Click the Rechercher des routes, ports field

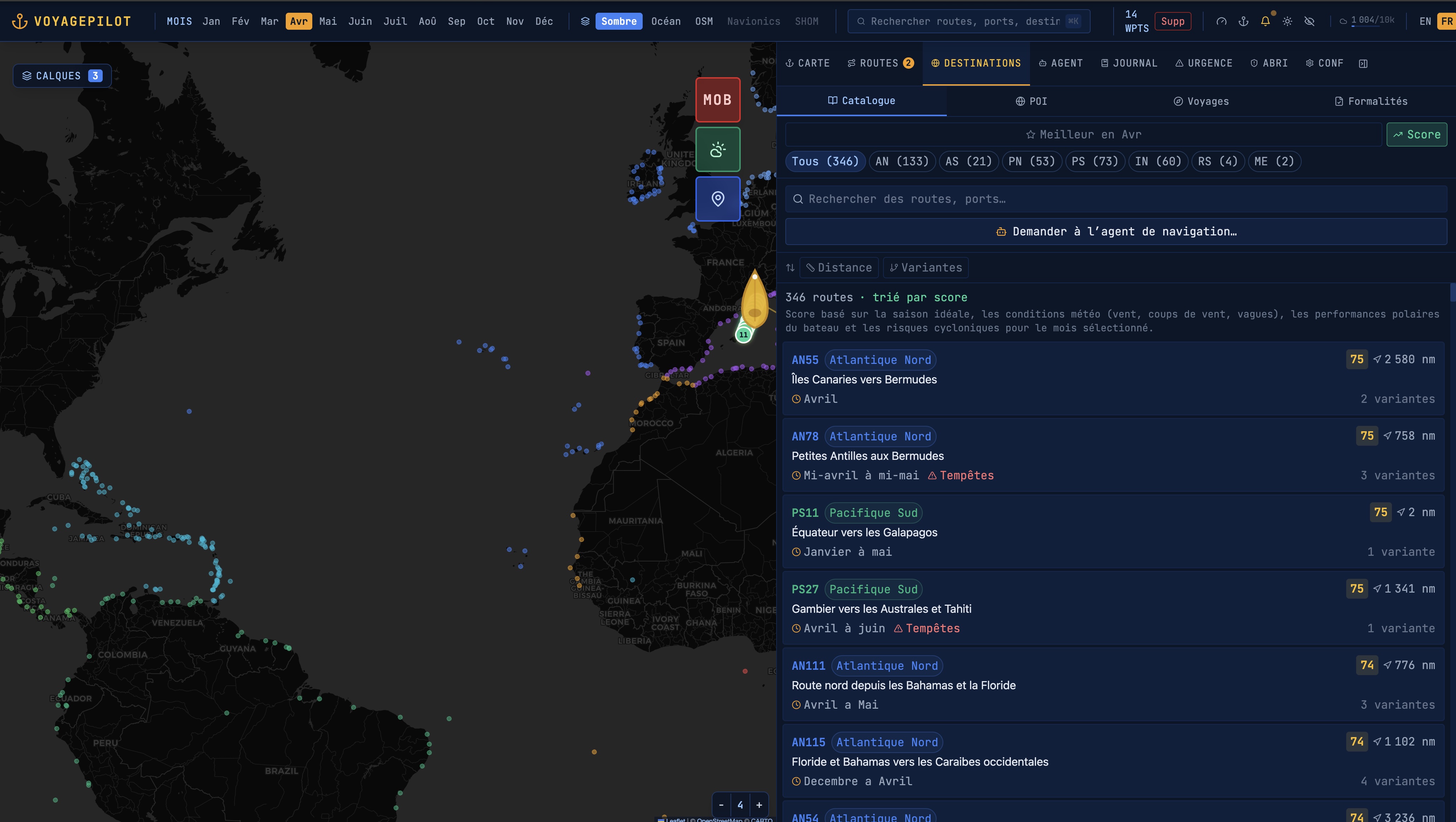(x=1116, y=199)
